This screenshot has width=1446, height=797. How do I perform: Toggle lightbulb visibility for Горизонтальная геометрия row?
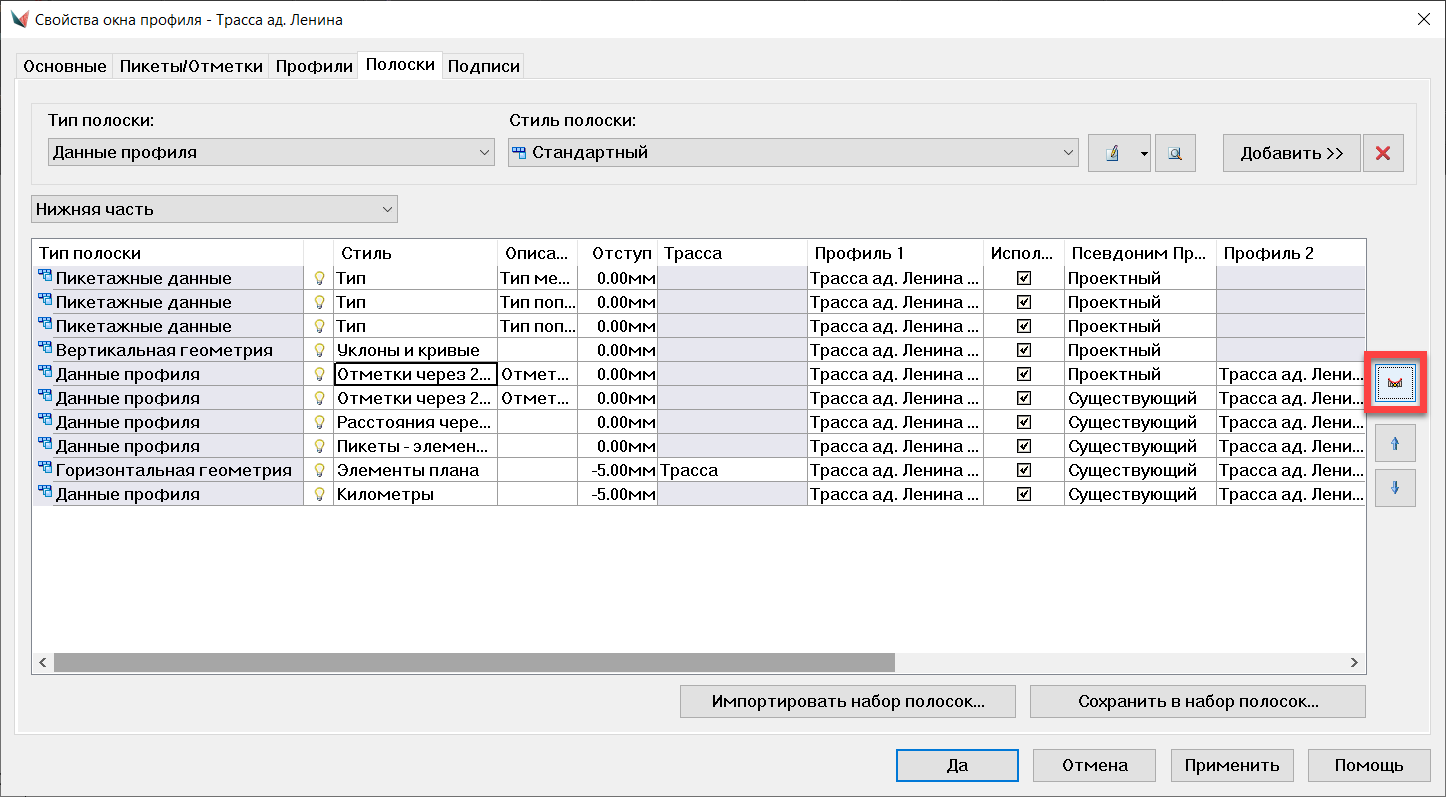pyautogui.click(x=319, y=471)
